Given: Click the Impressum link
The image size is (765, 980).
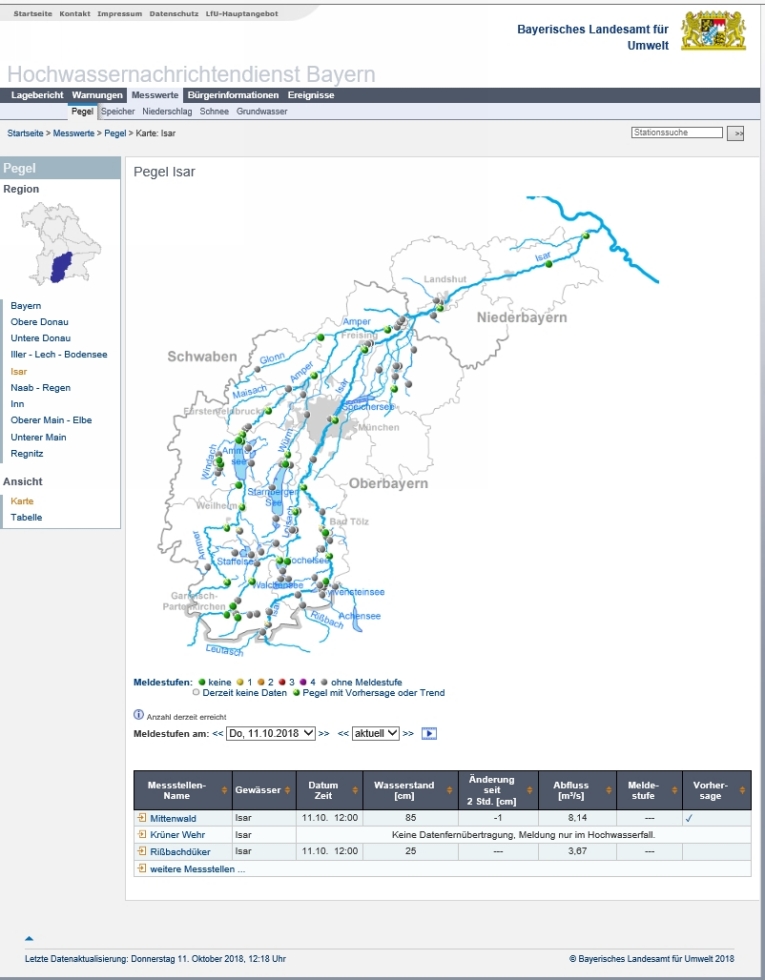Looking at the screenshot, I should tap(119, 14).
